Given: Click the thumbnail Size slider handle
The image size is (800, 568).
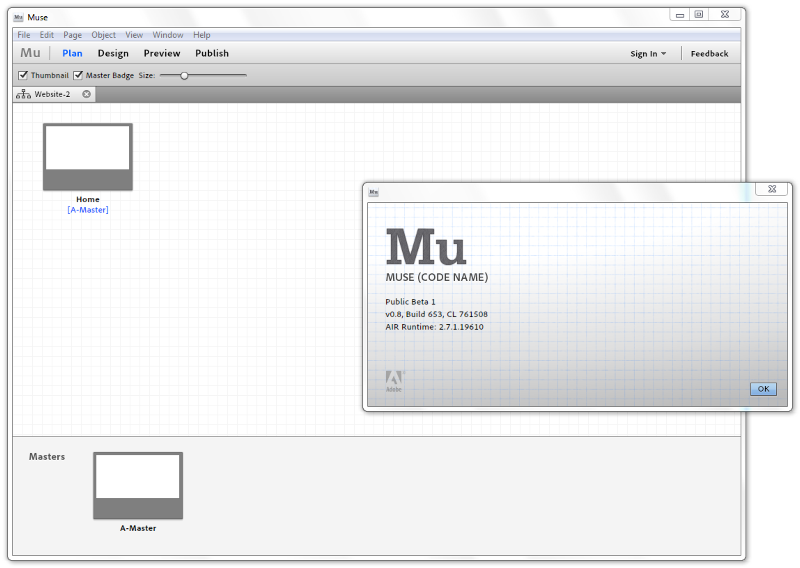Looking at the screenshot, I should pyautogui.click(x=184, y=76).
